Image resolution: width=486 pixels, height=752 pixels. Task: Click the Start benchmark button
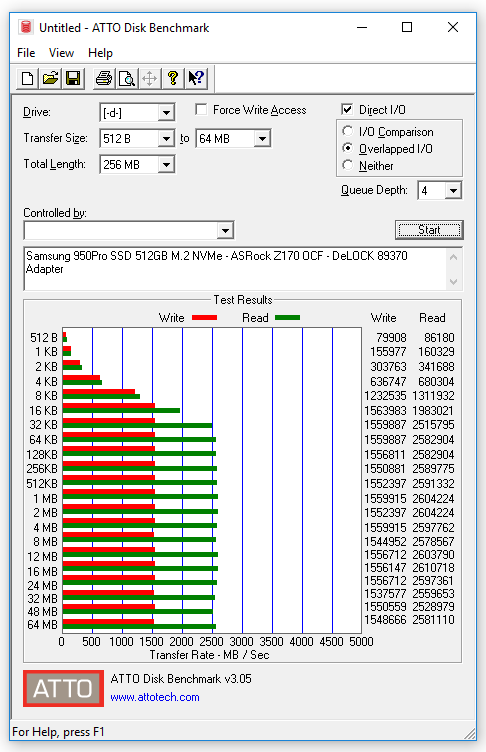point(429,230)
